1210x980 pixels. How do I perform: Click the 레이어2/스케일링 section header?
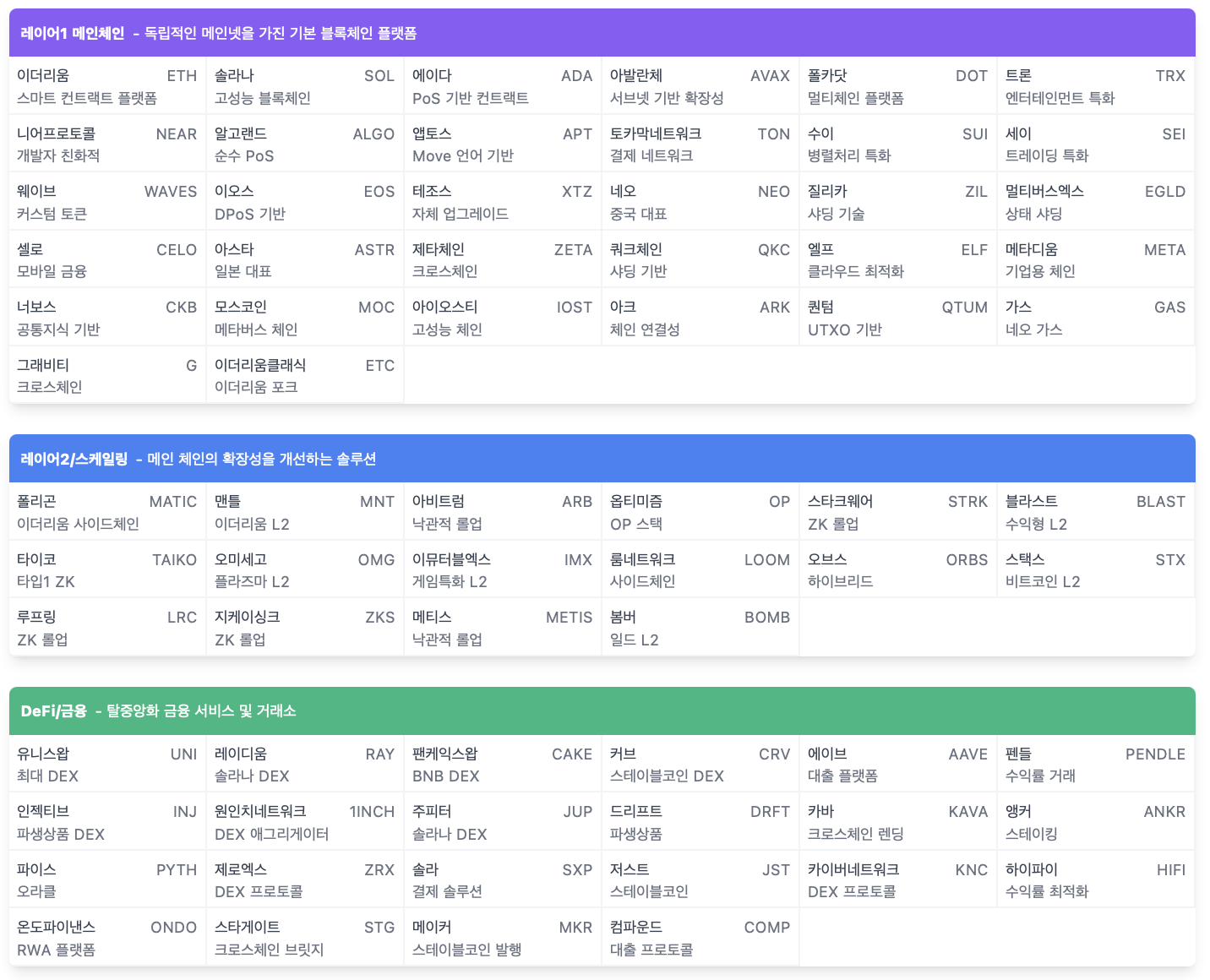(x=602, y=459)
